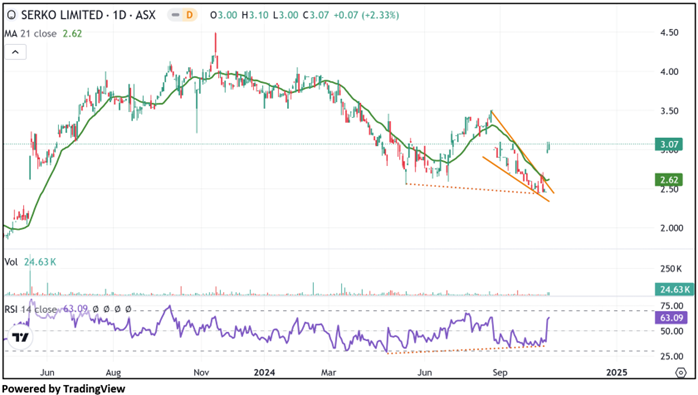Click the Mar time axis label
Viewport: 698px width, 395px height.
tap(329, 372)
